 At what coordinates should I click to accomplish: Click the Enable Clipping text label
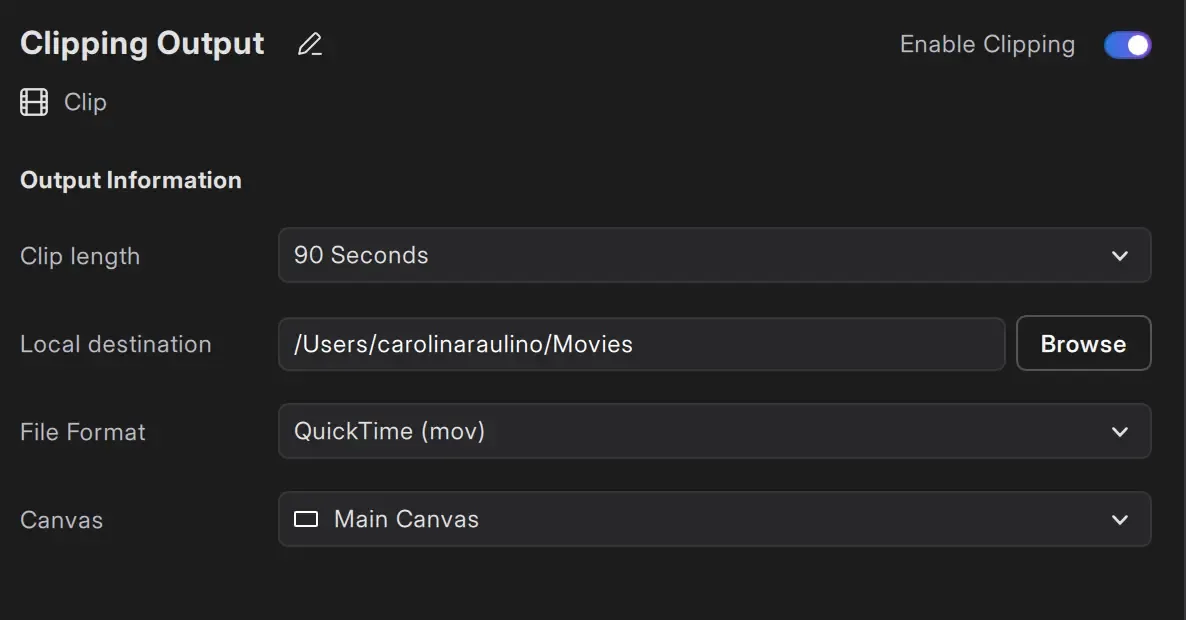(x=987, y=44)
